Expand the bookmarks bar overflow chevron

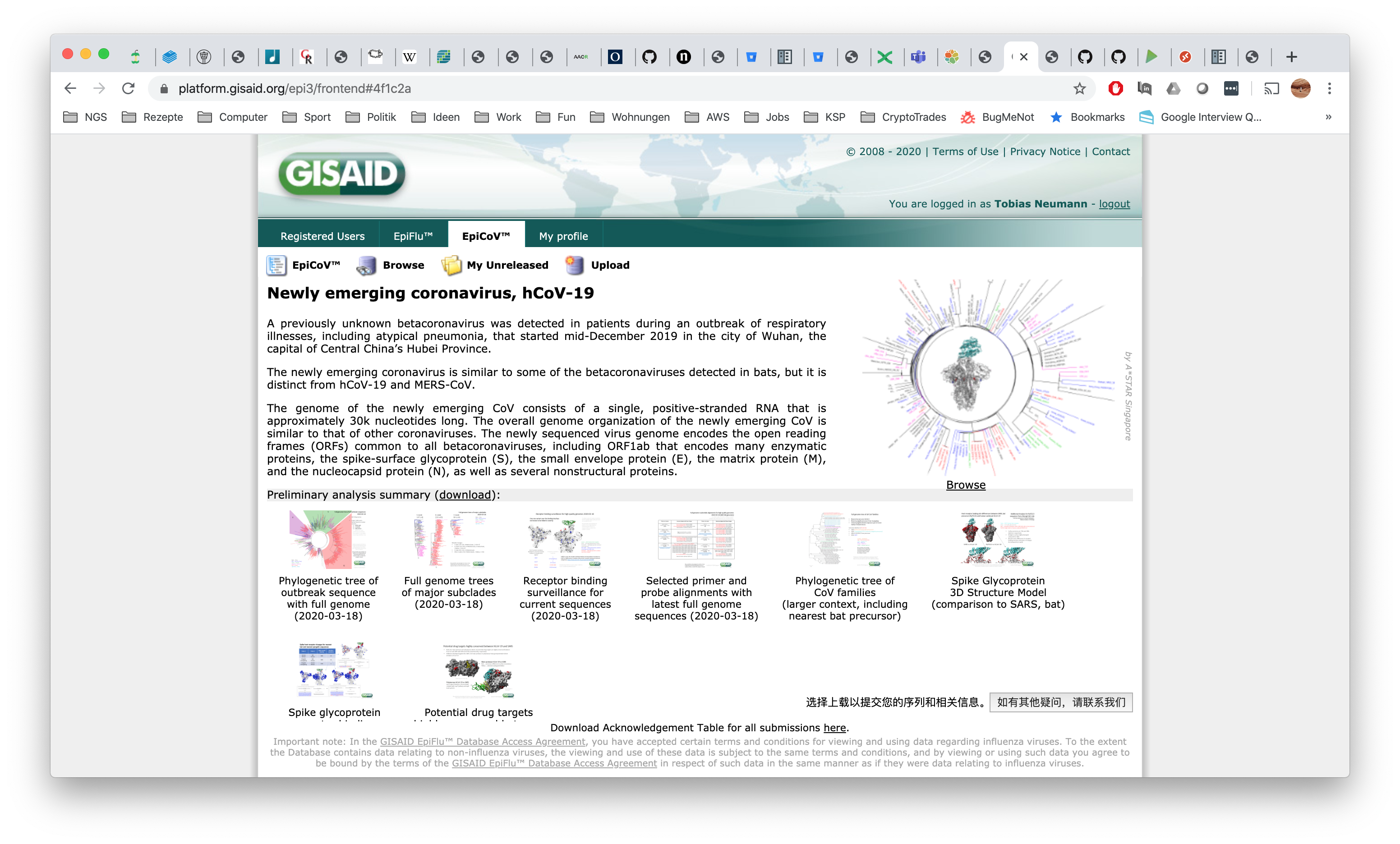[x=1328, y=117]
